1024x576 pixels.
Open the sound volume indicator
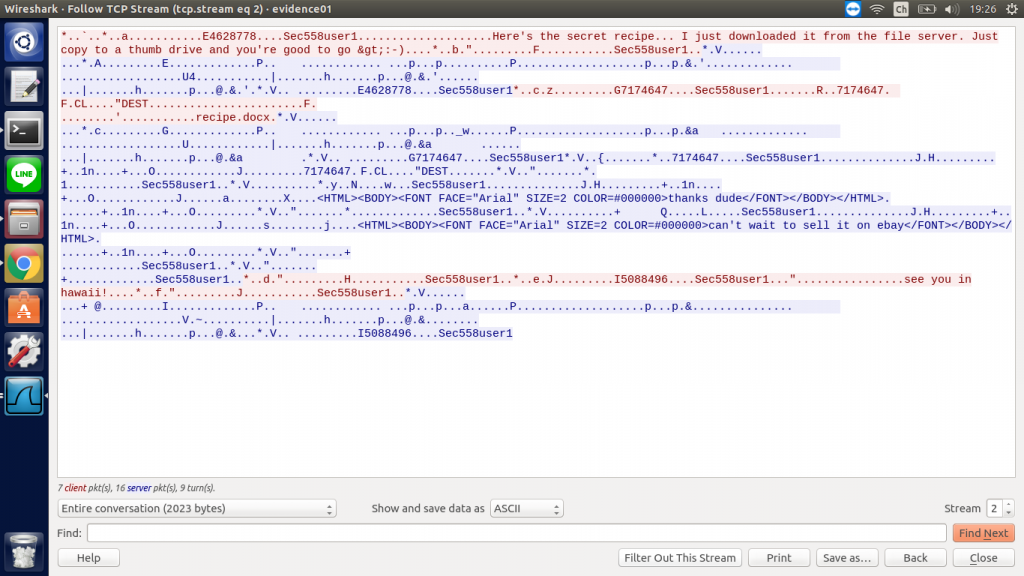pyautogui.click(x=952, y=9)
